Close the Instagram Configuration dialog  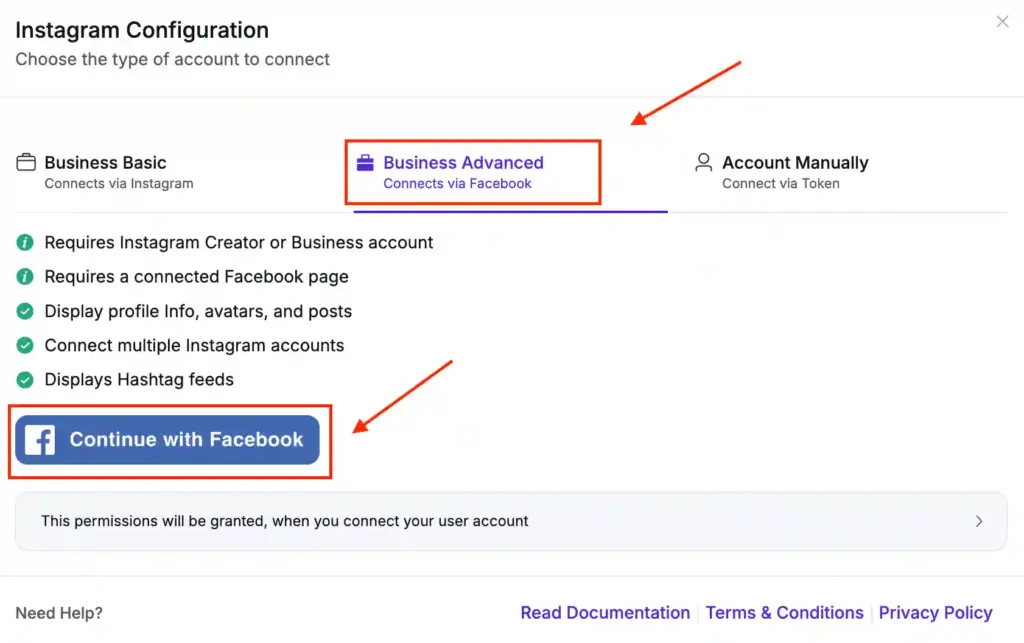click(1002, 21)
